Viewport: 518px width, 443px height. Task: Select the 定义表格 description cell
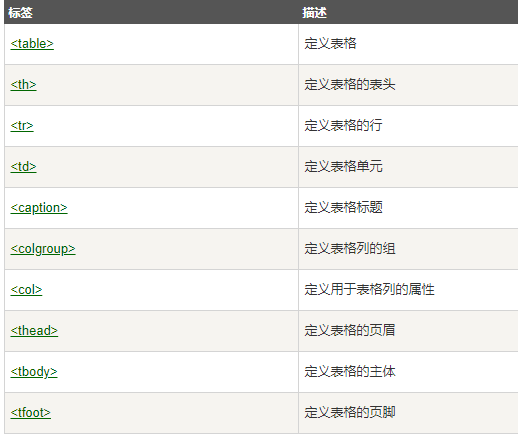coord(408,44)
